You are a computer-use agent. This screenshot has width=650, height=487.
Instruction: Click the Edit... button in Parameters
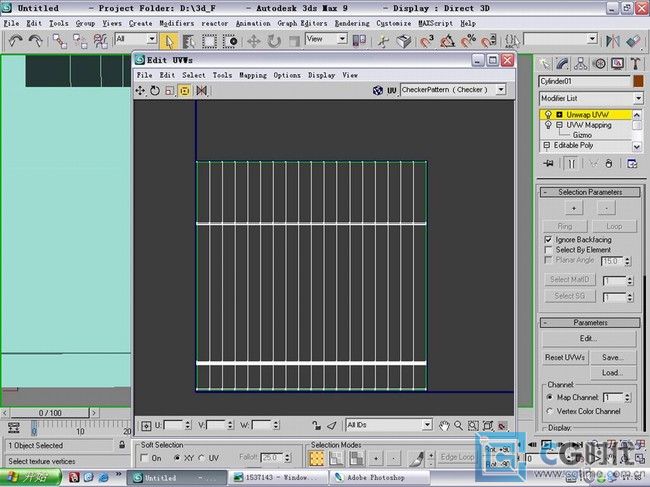(589, 339)
